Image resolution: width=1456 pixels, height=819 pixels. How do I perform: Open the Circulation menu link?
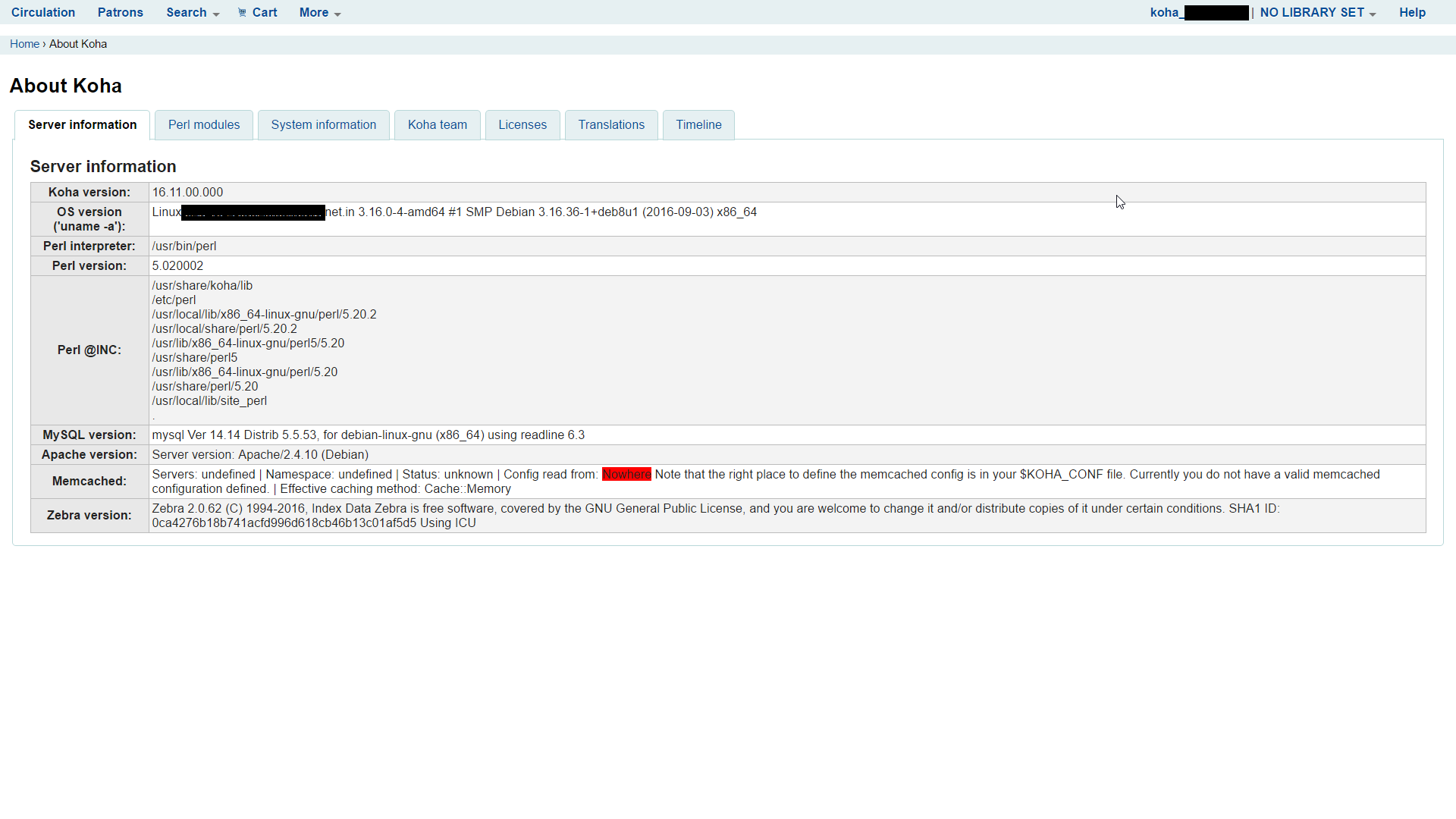tap(43, 12)
